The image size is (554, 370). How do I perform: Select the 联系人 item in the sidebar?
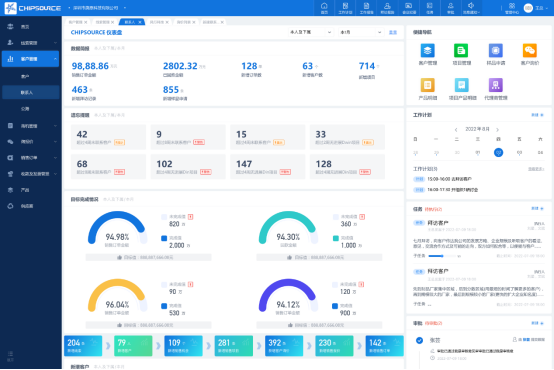(x=30, y=93)
